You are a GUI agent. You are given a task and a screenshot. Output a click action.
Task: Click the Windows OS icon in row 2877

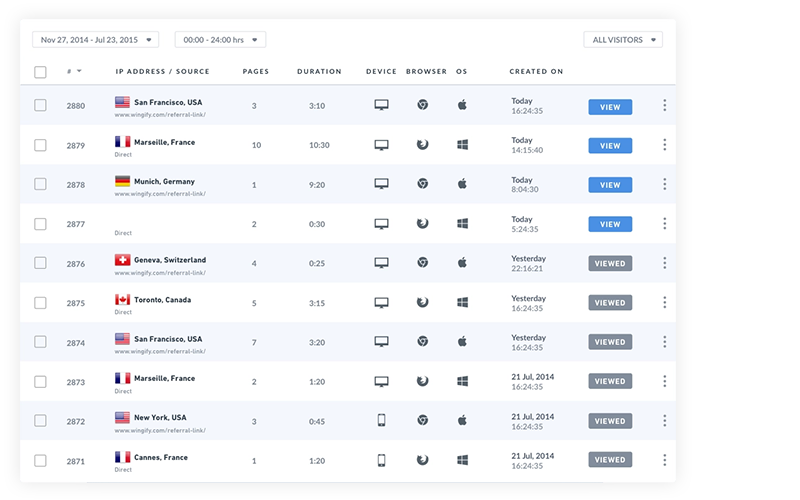(x=462, y=224)
